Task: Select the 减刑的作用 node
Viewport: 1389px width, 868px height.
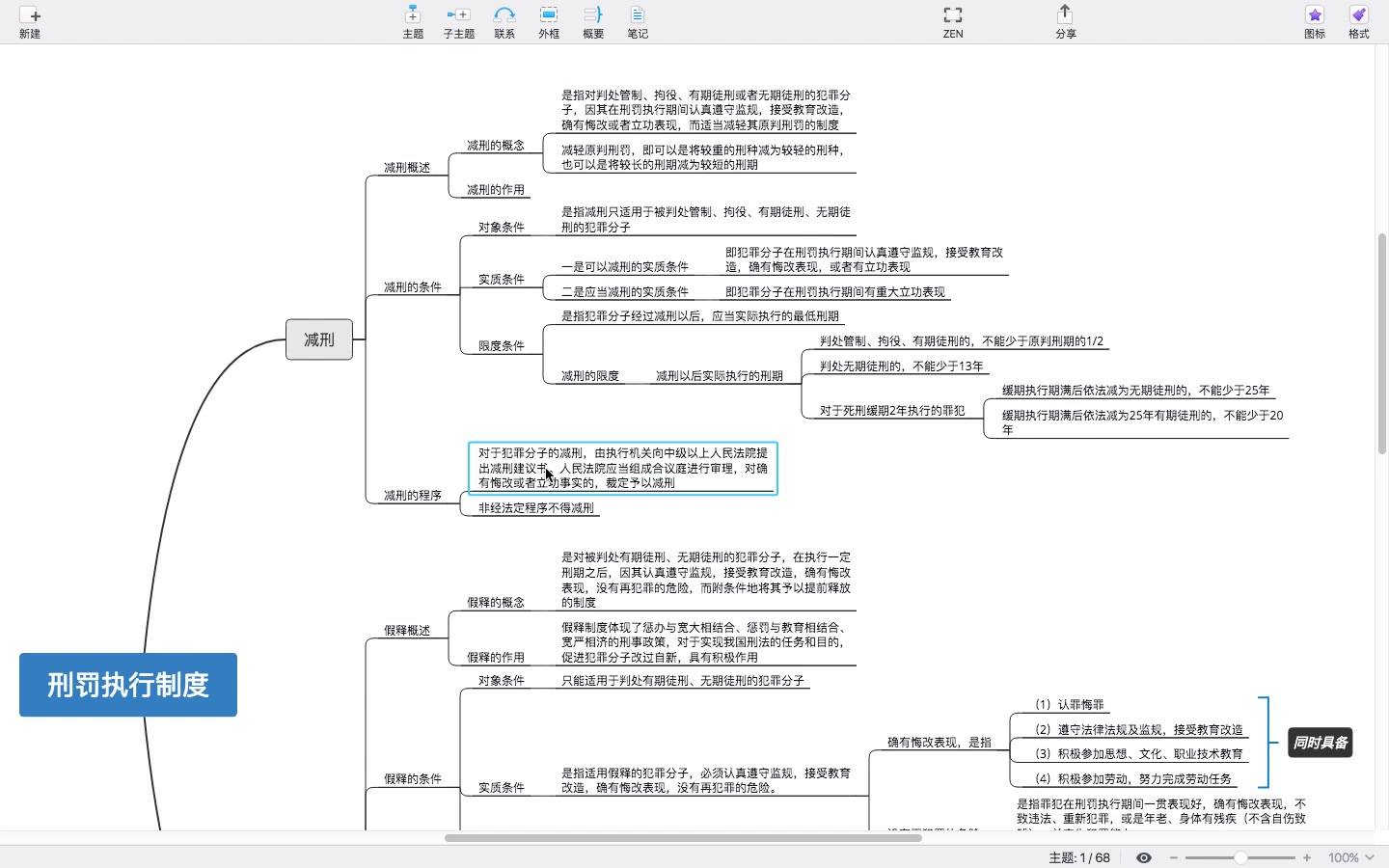Action: click(x=496, y=190)
